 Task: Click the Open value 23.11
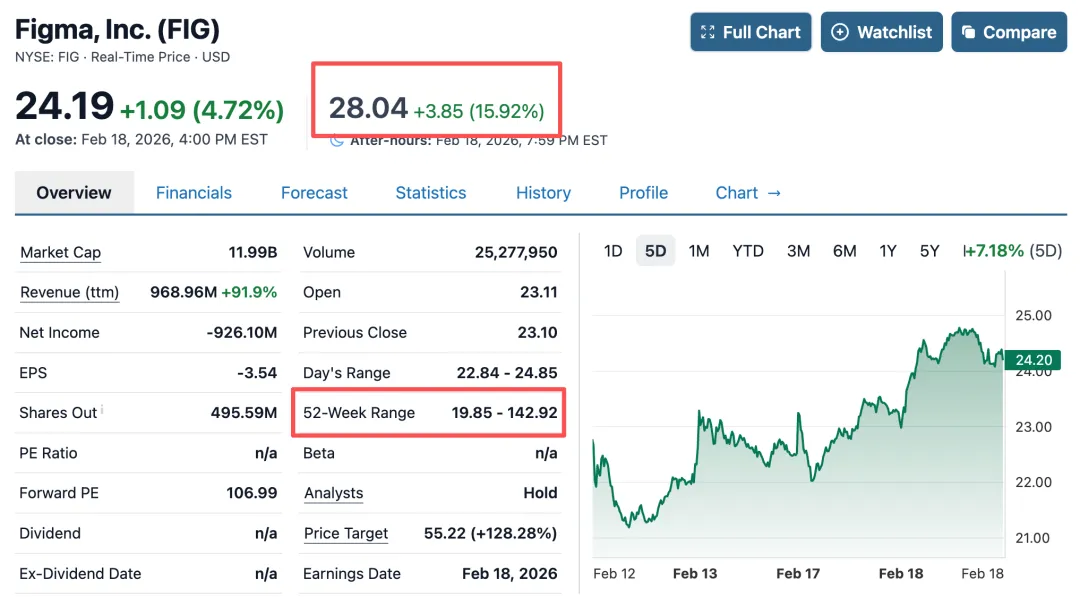[539, 293]
